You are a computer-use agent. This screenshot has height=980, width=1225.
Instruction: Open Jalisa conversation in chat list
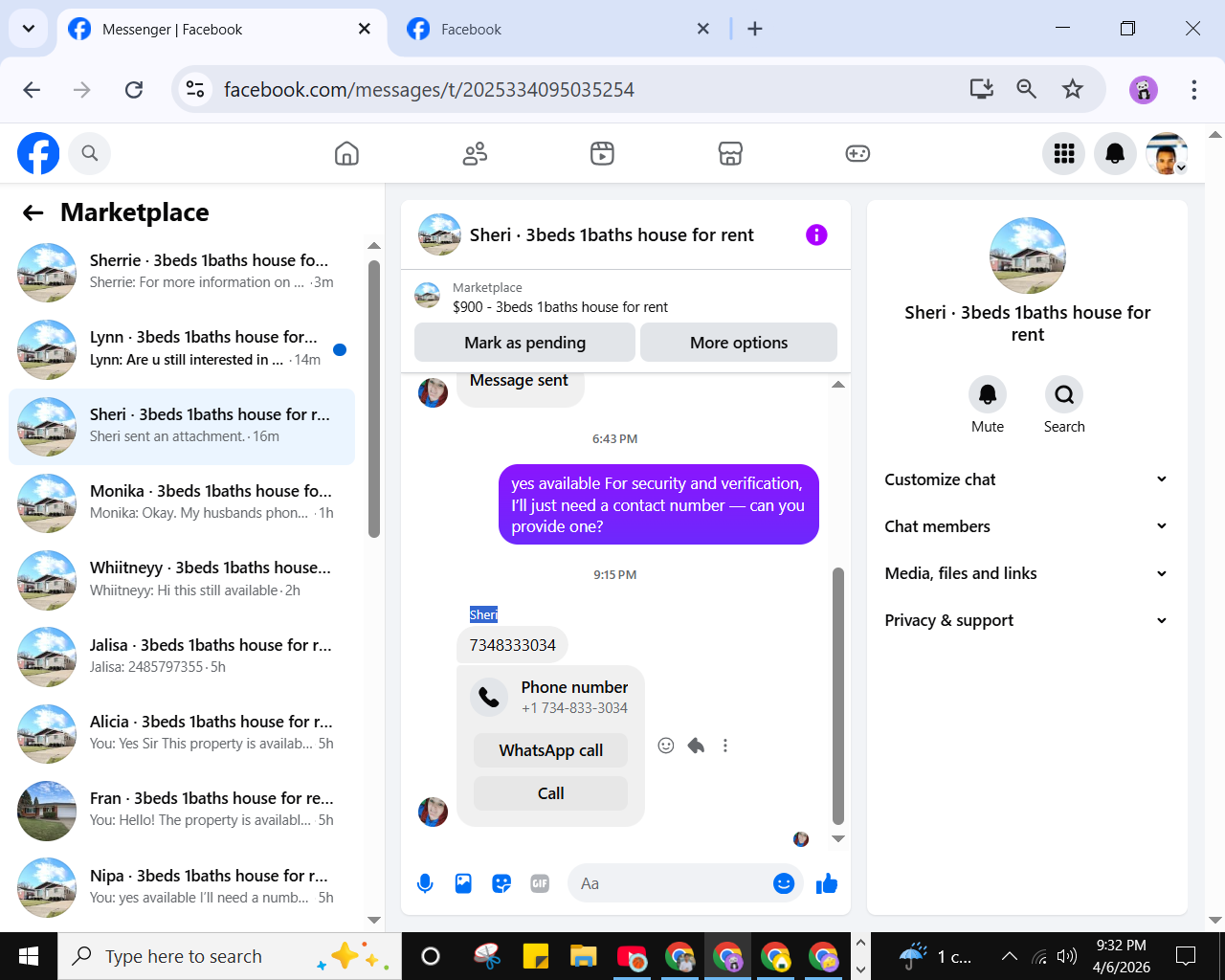point(182,657)
